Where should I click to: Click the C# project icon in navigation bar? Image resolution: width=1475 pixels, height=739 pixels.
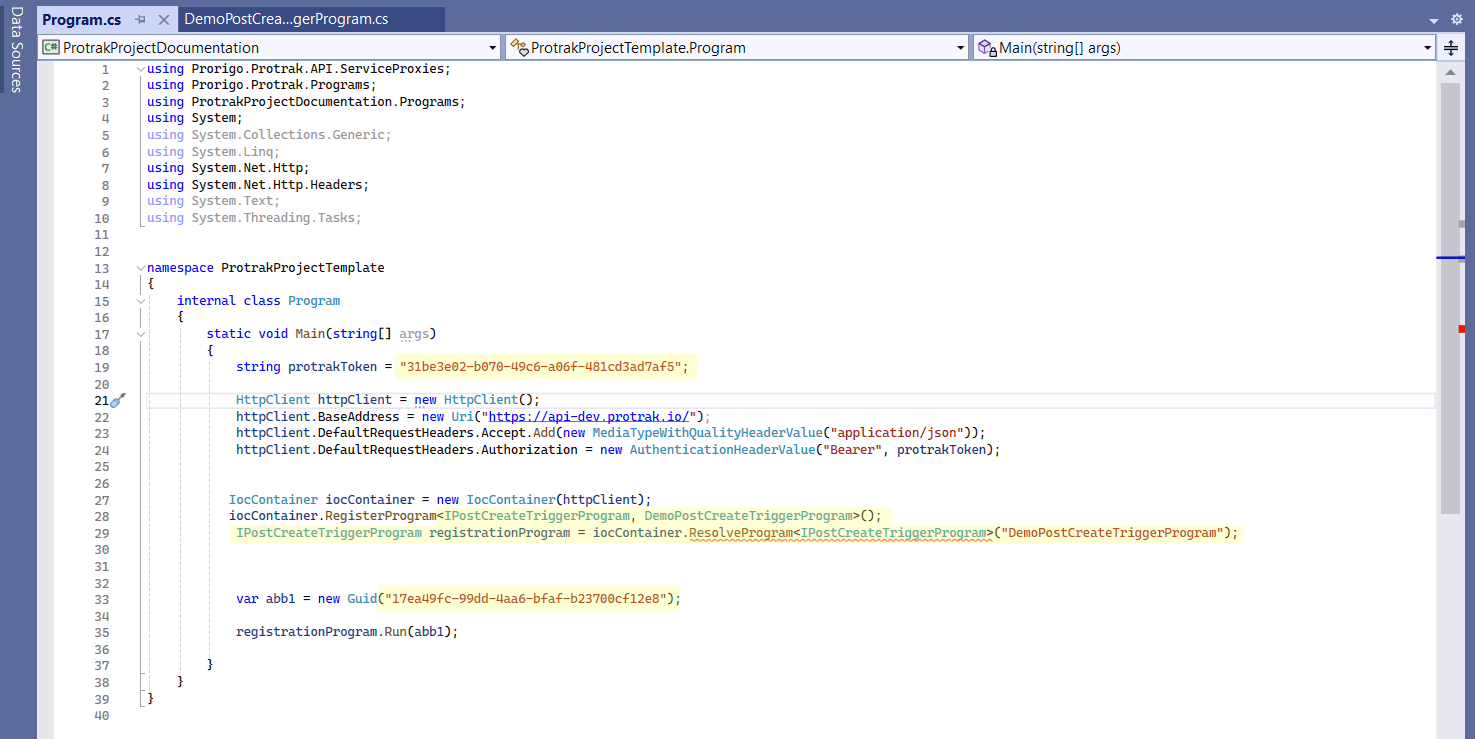click(x=50, y=48)
